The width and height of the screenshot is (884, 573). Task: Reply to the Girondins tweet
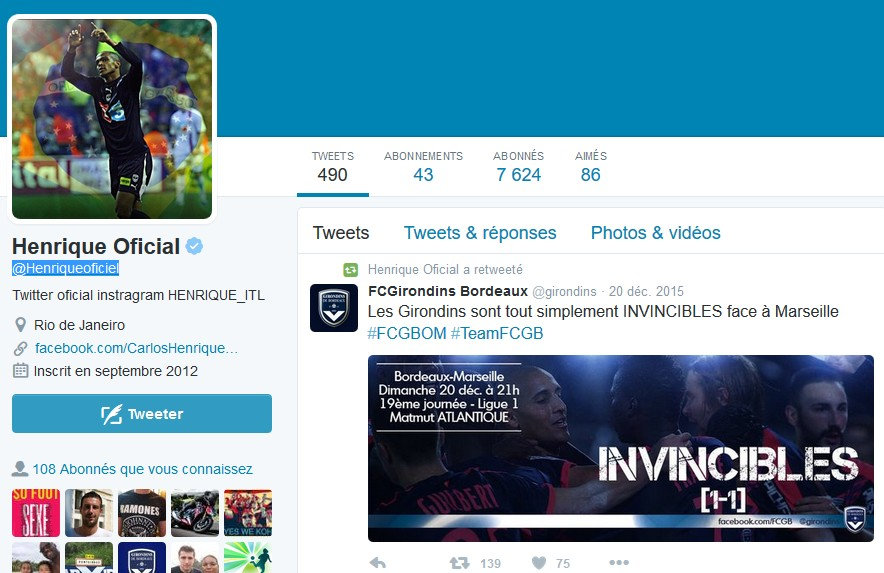(378, 562)
